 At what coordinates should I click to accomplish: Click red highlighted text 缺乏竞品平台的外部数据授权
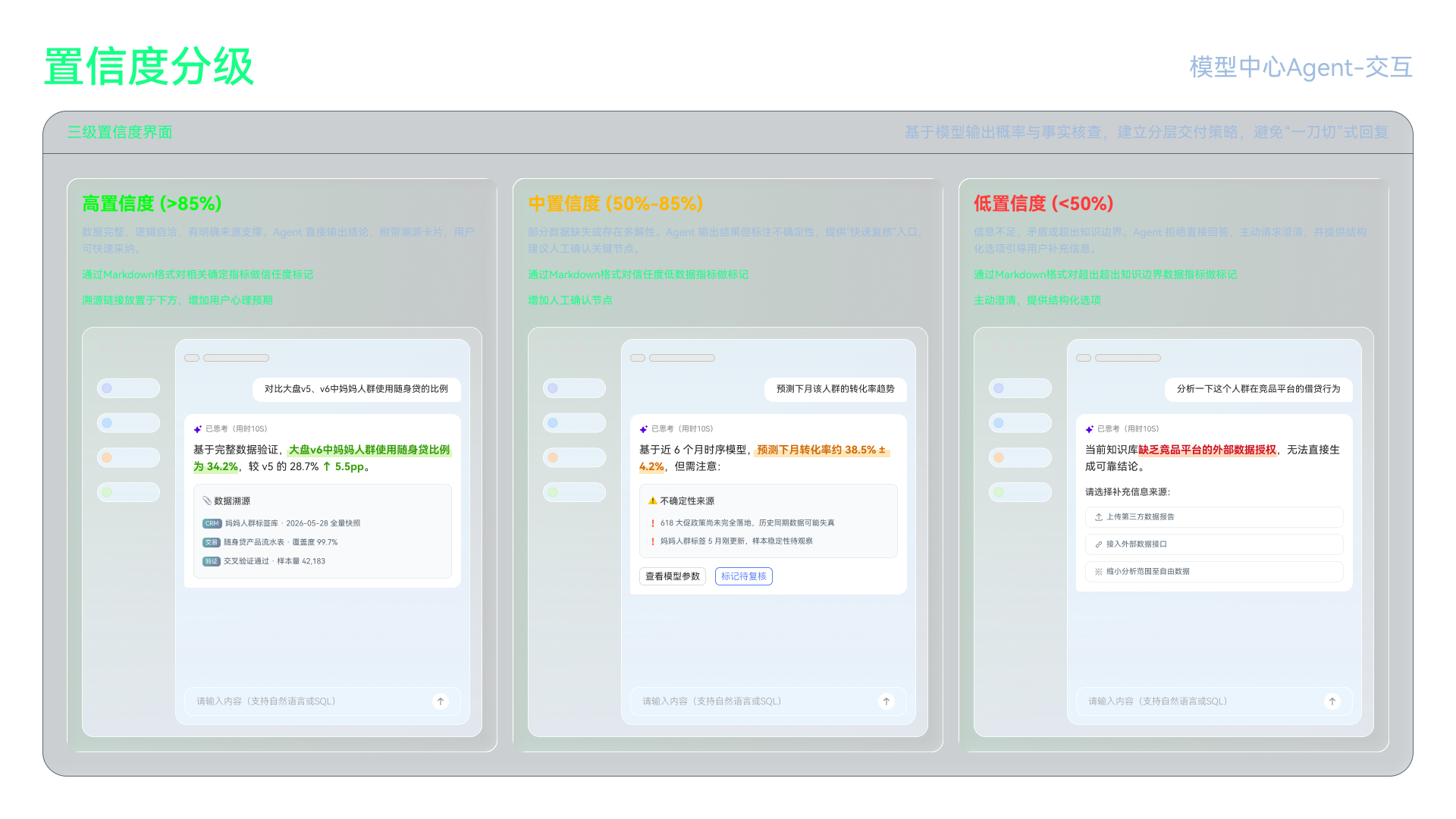tap(1207, 450)
